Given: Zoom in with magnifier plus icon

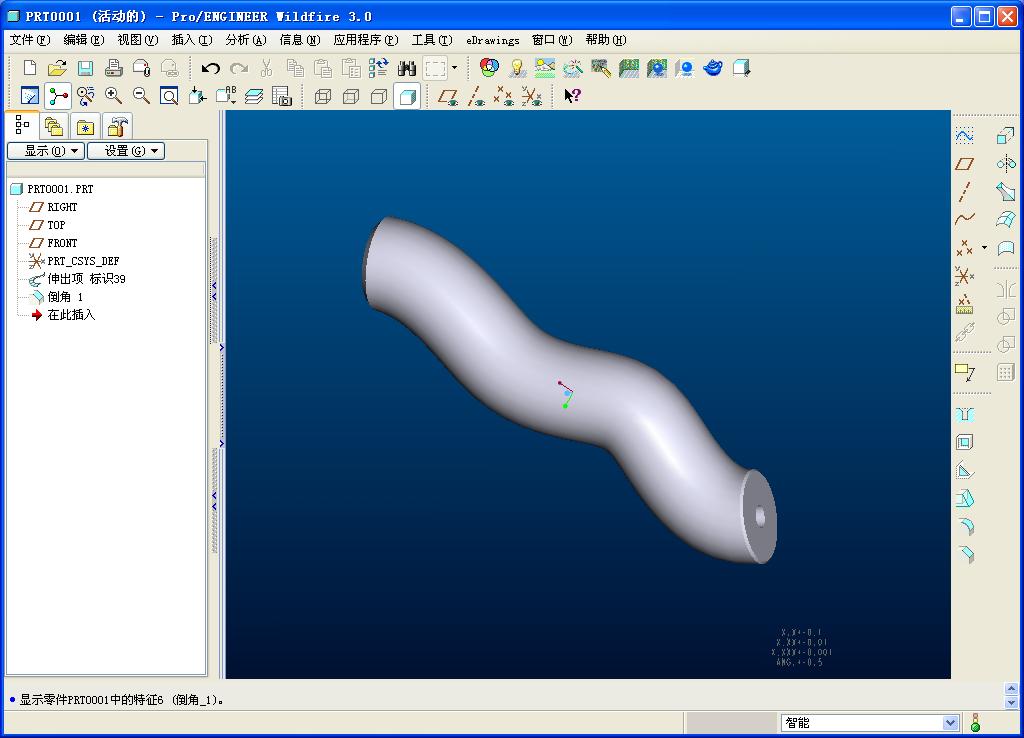Looking at the screenshot, I should click(x=114, y=96).
